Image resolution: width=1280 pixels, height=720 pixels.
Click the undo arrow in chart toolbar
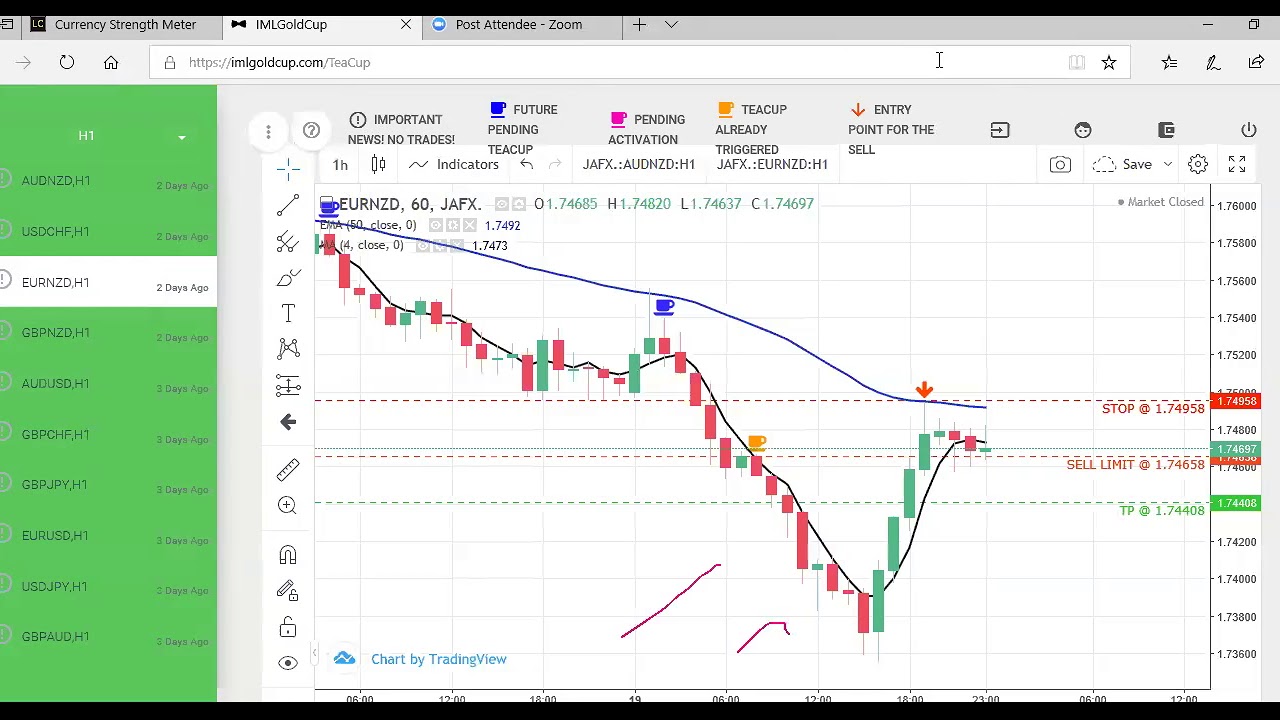[526, 164]
